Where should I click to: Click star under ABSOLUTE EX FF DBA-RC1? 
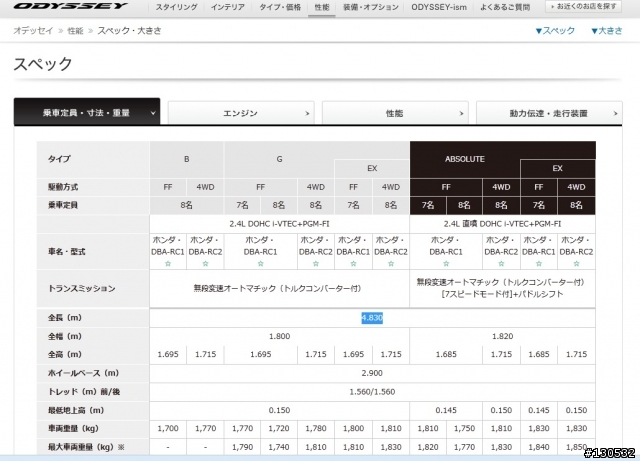coord(539,264)
